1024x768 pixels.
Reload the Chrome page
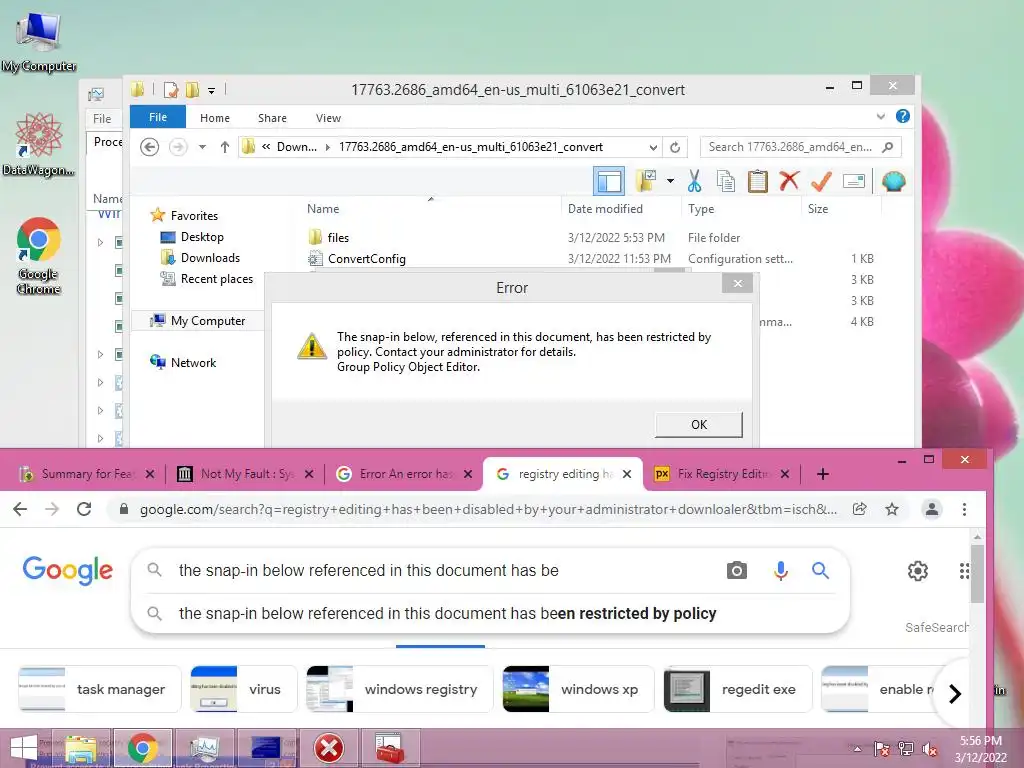point(84,509)
